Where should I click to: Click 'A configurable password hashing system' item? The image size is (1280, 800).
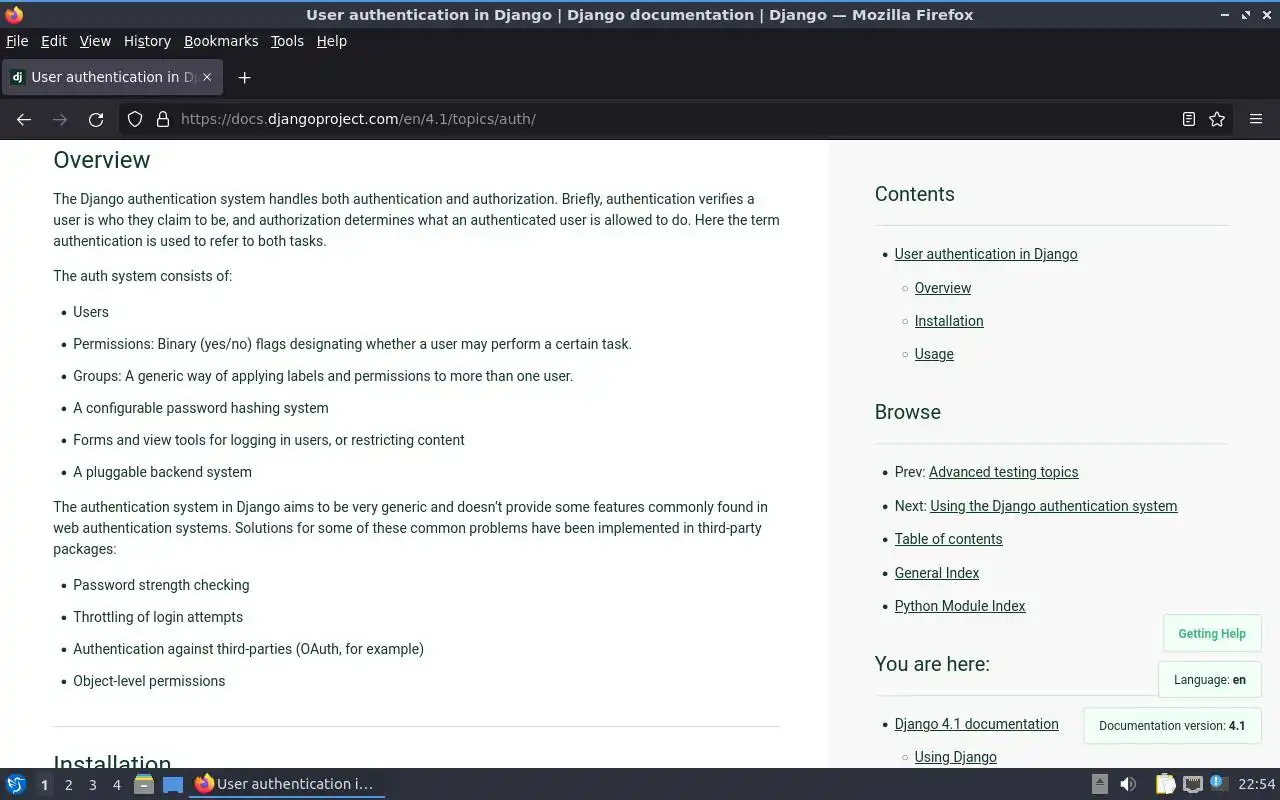201,408
